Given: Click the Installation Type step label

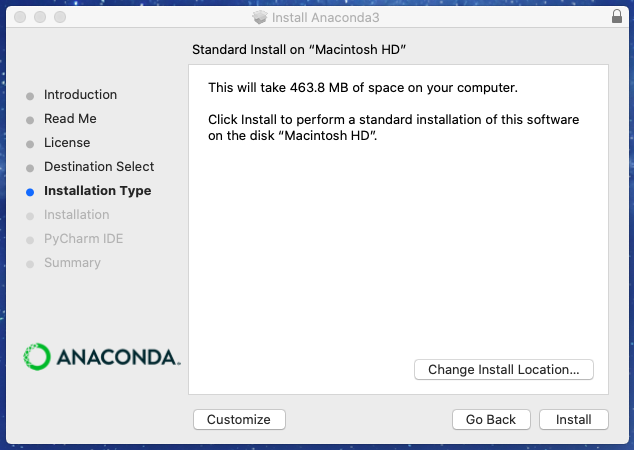Looking at the screenshot, I should point(98,191).
